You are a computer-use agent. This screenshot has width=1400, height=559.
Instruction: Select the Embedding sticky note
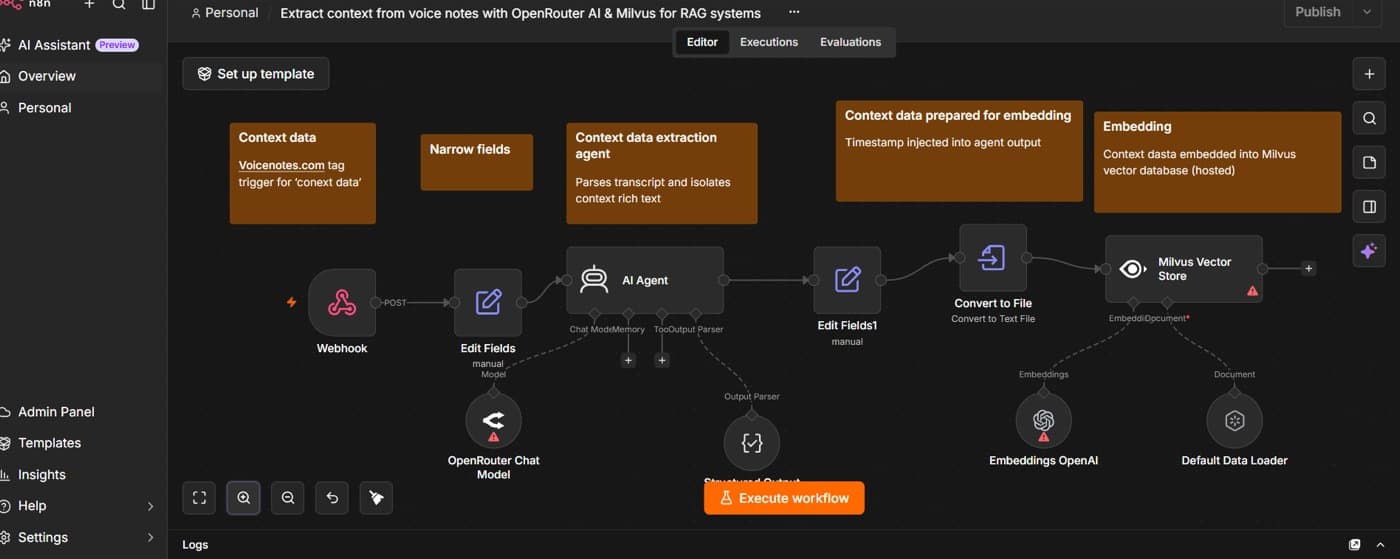(x=1217, y=162)
